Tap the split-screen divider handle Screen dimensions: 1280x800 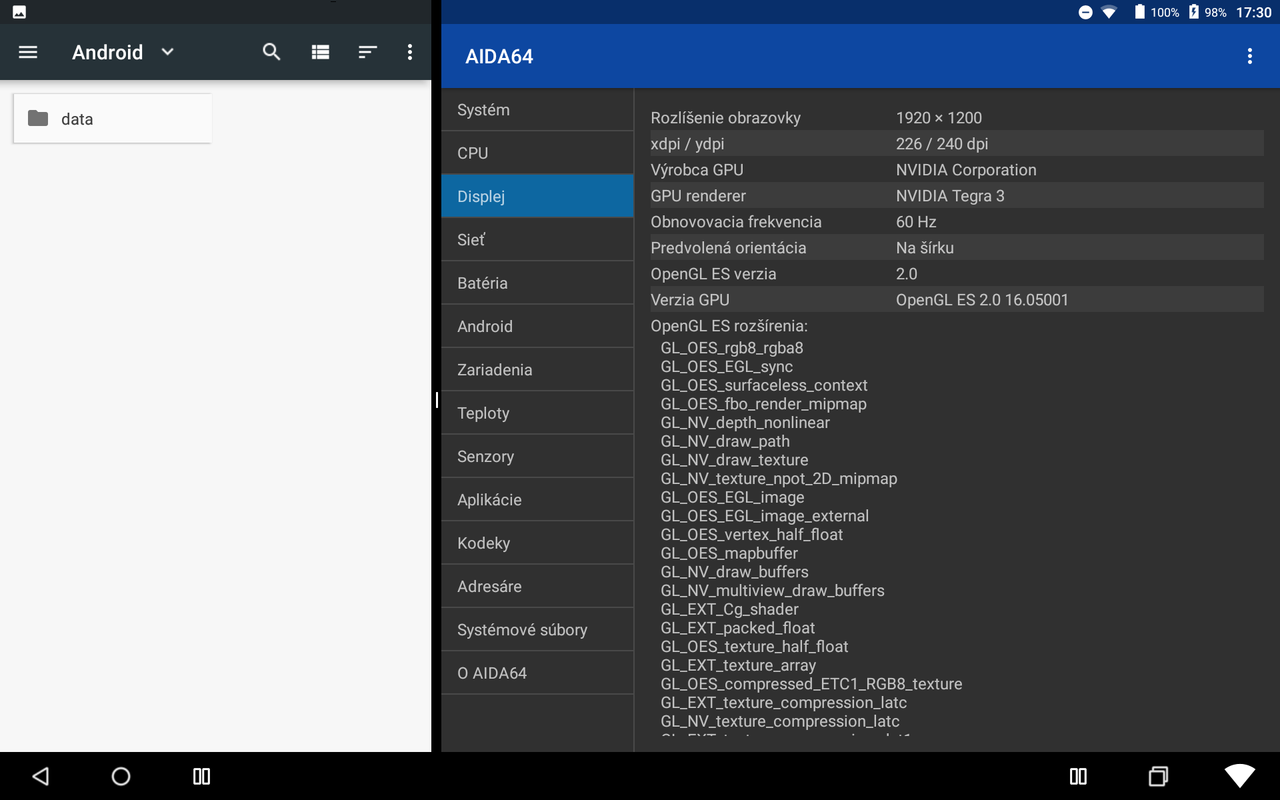[x=436, y=400]
